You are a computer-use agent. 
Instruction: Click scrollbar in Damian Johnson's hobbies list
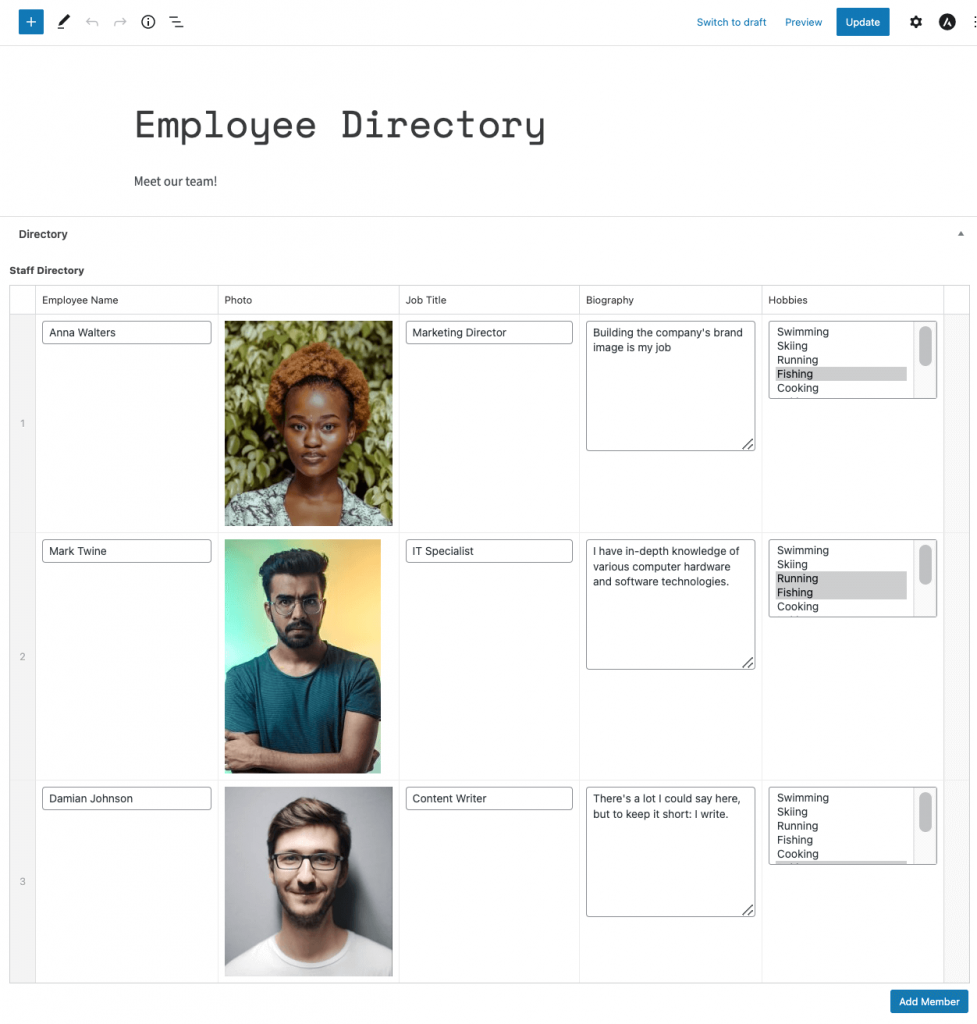click(925, 812)
